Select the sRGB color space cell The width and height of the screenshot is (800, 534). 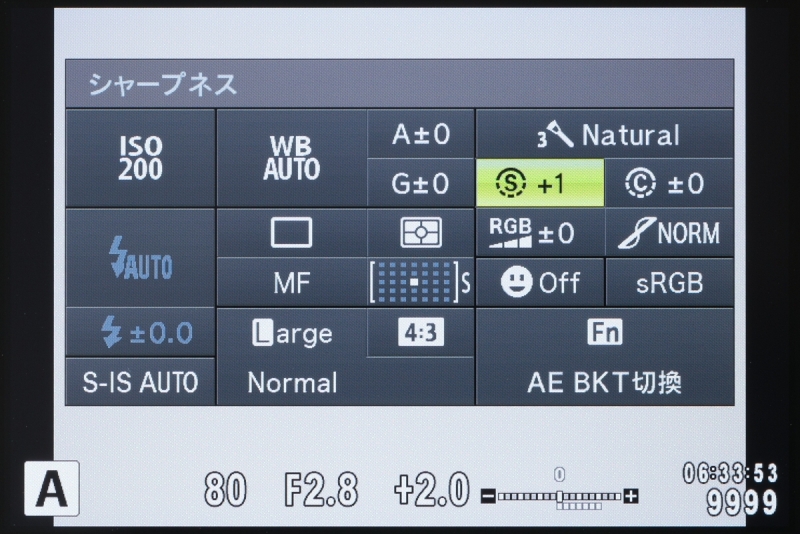669,282
